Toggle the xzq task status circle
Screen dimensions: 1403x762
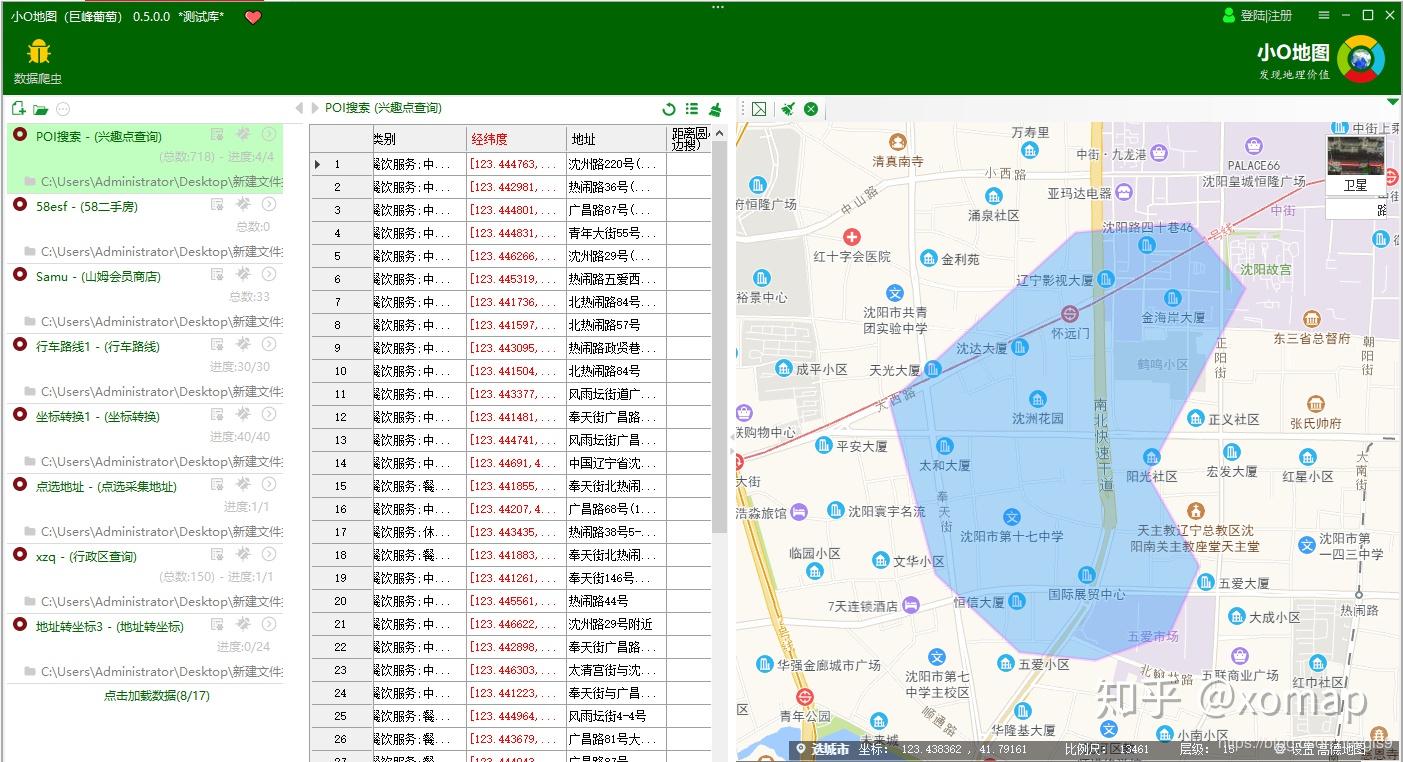point(19,554)
